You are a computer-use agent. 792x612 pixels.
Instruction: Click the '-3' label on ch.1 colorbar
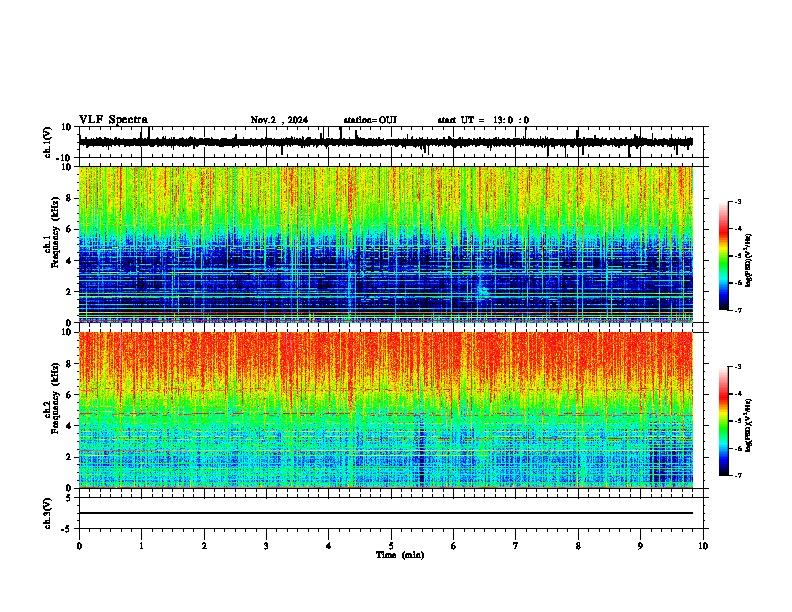(x=737, y=201)
